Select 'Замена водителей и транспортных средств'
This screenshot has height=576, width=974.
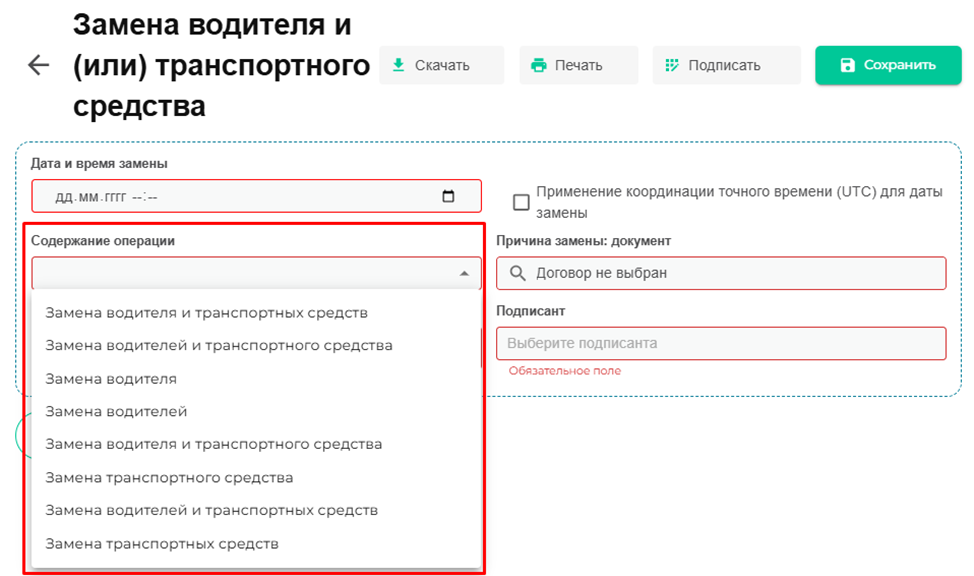(x=211, y=511)
